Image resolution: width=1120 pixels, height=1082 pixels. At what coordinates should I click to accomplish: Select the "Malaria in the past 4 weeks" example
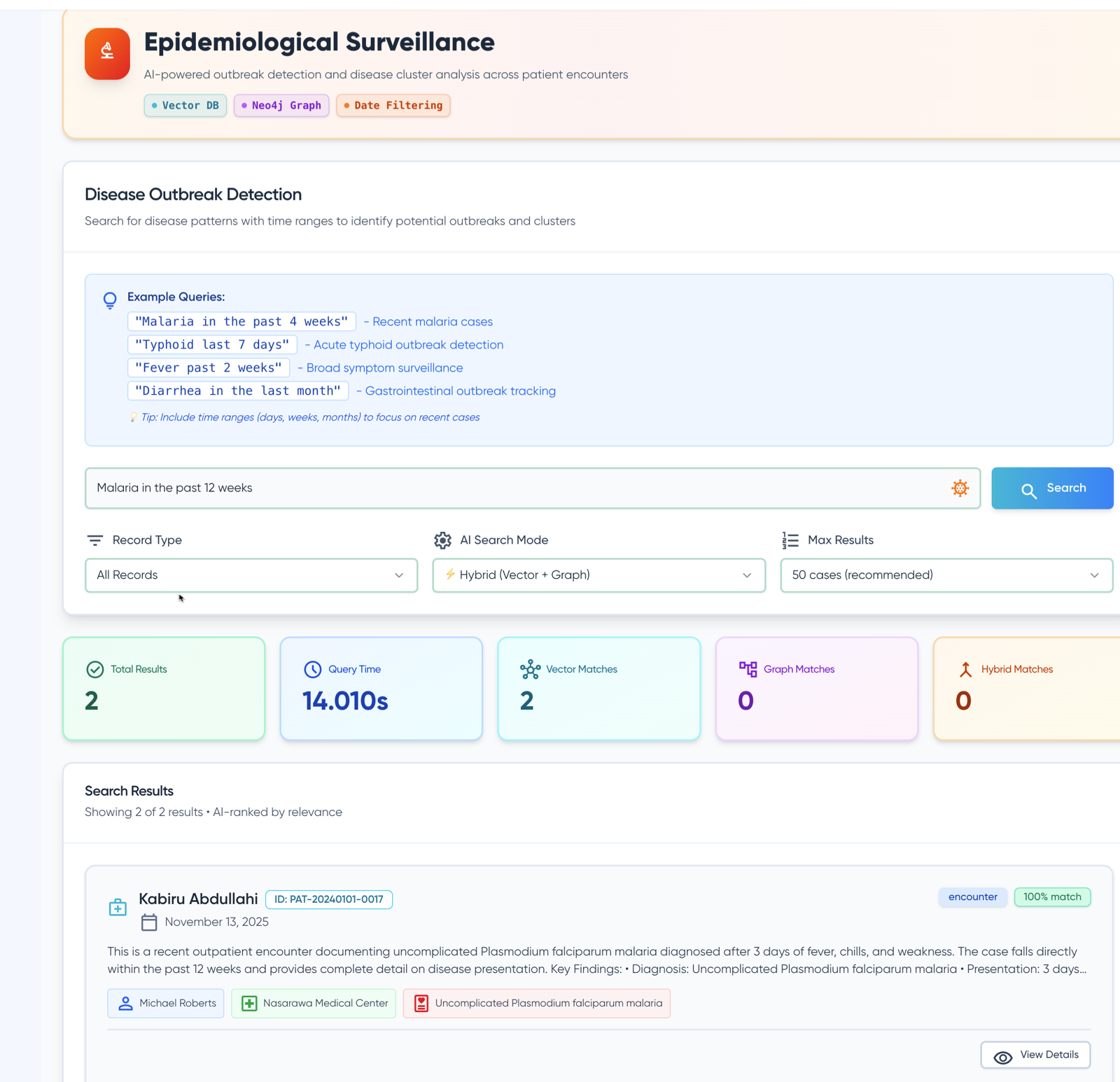[x=241, y=322]
